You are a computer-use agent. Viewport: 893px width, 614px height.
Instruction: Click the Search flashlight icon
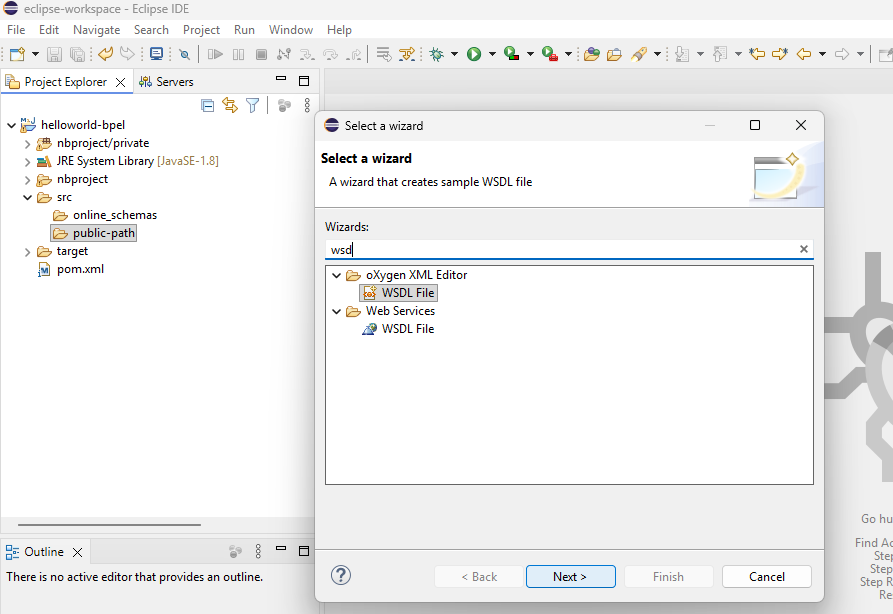639,54
